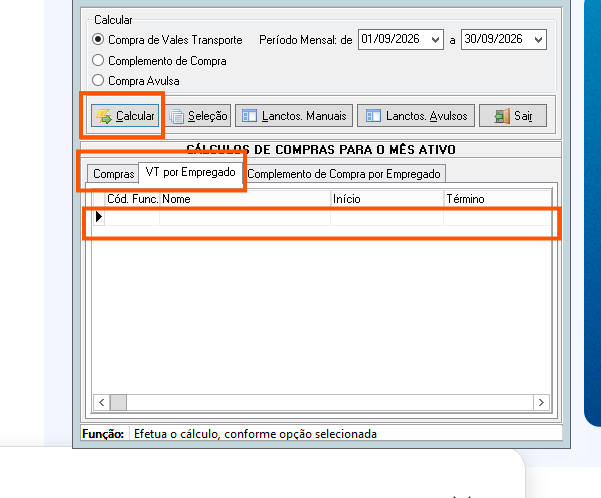Open start date 01/09/2026 dropdown arrow
Screen dimensions: 601x498
pos(435,39)
